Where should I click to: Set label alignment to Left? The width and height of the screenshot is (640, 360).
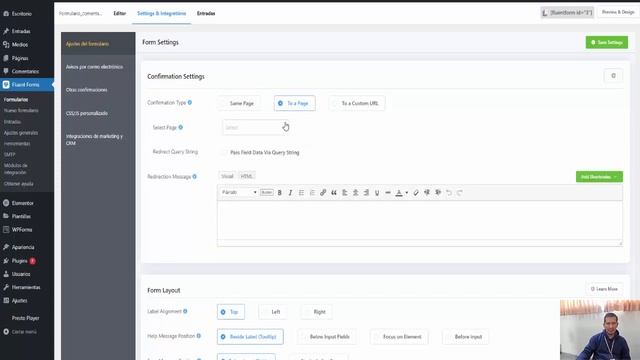[273, 312]
